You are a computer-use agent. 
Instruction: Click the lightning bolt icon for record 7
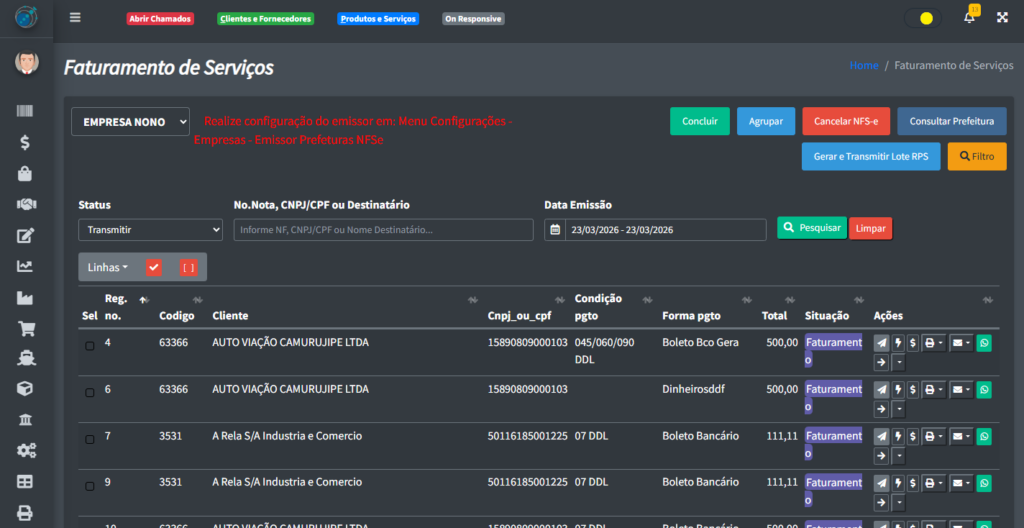[x=898, y=437]
